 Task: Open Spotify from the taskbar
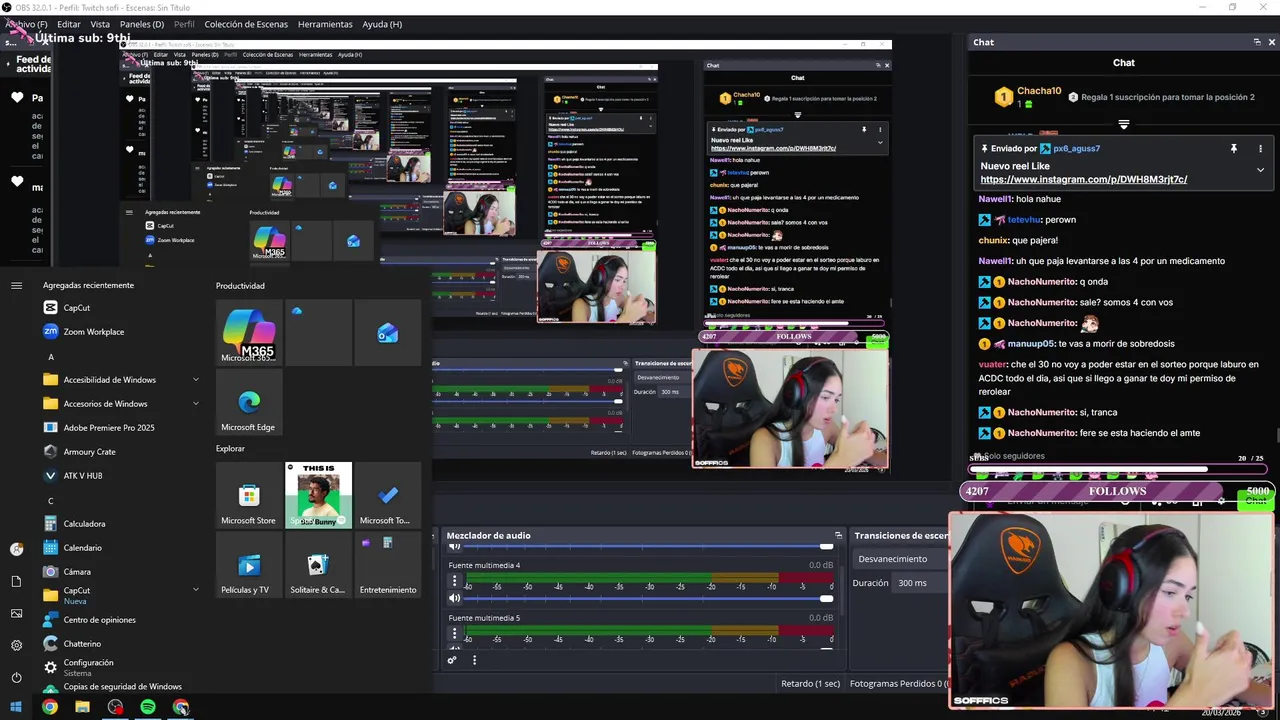click(148, 707)
